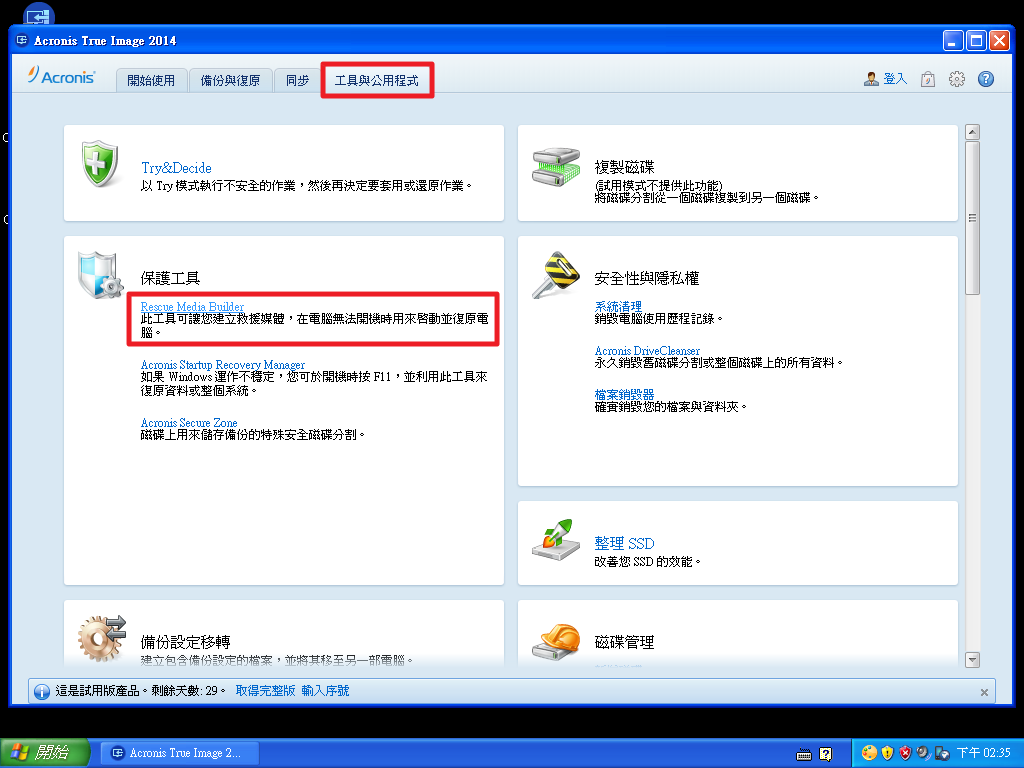Viewport: 1024px width, 768px height.
Task: Click the disk management hard hat icon
Action: click(x=555, y=640)
